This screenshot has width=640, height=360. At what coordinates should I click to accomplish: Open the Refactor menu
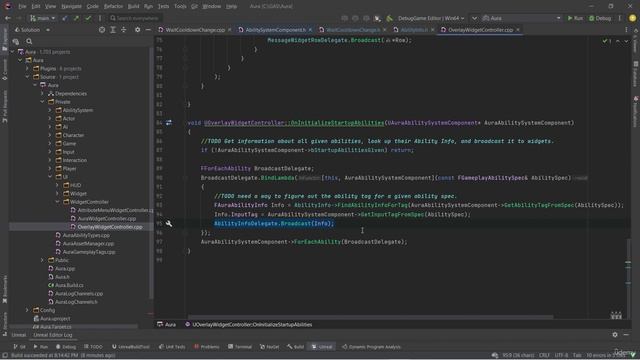point(113,7)
